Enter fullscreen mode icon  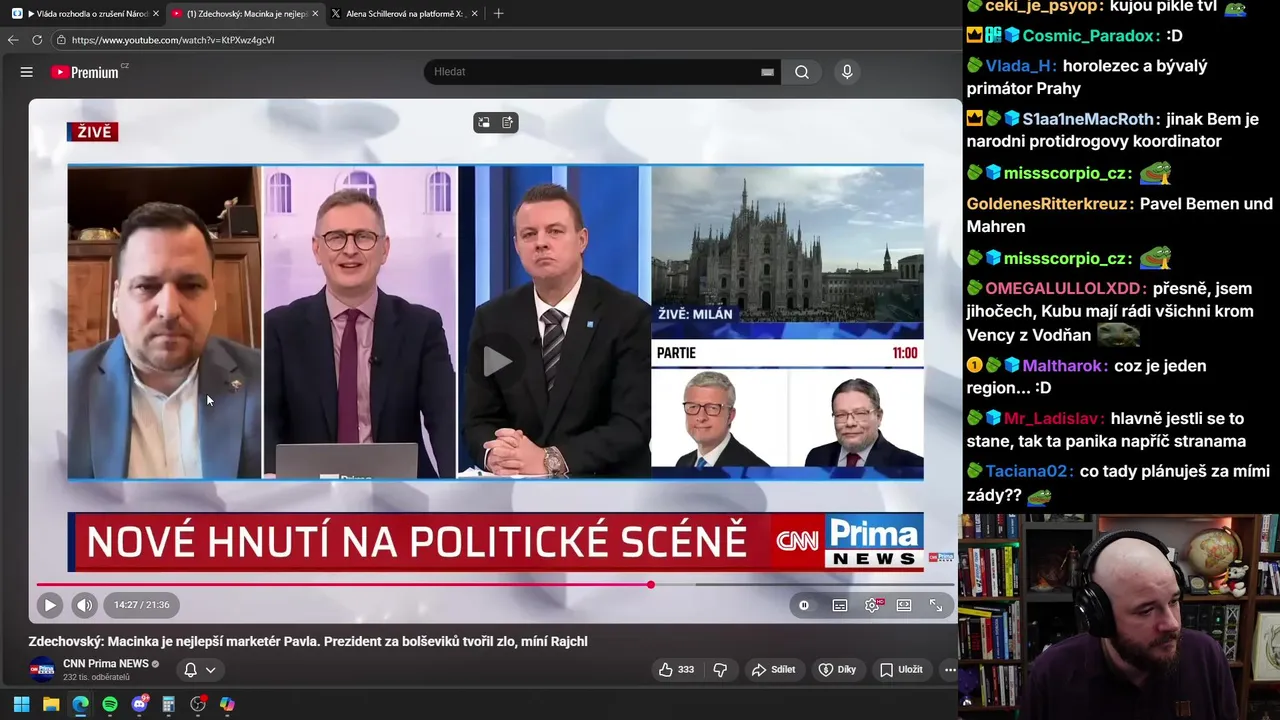[x=936, y=605]
